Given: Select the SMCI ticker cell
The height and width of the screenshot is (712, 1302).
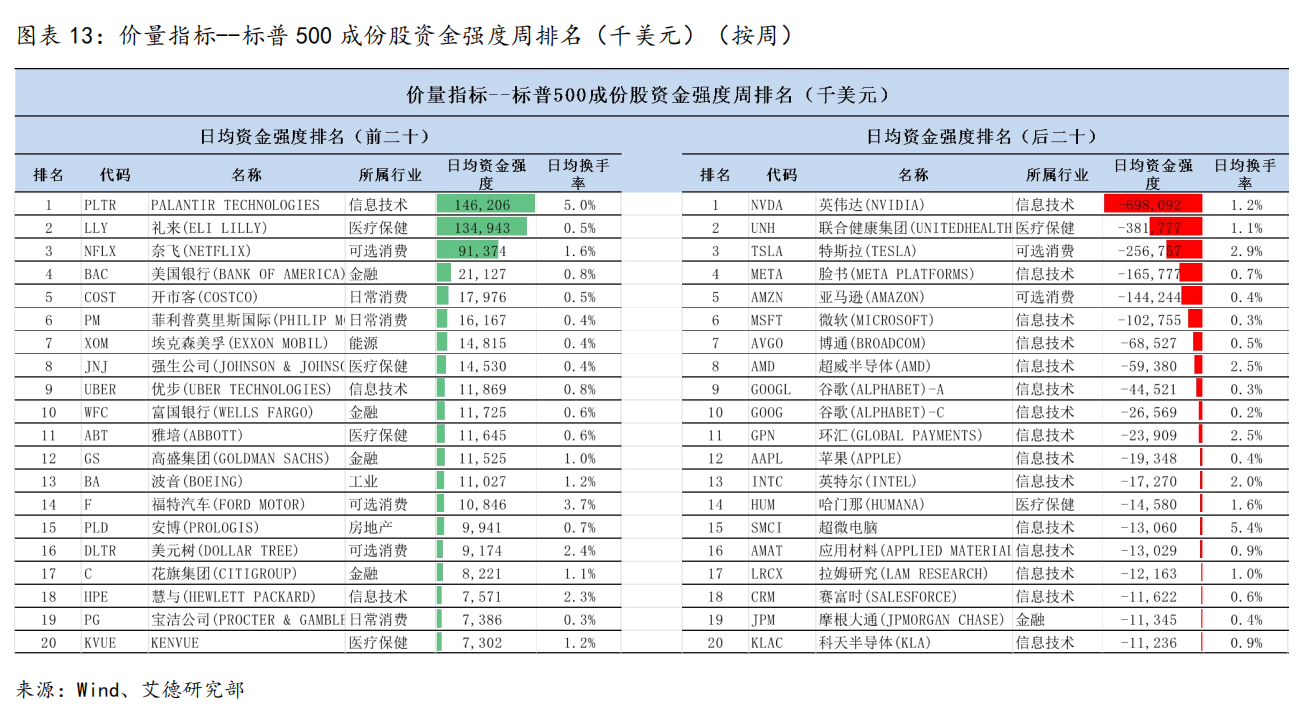Looking at the screenshot, I should [x=767, y=527].
